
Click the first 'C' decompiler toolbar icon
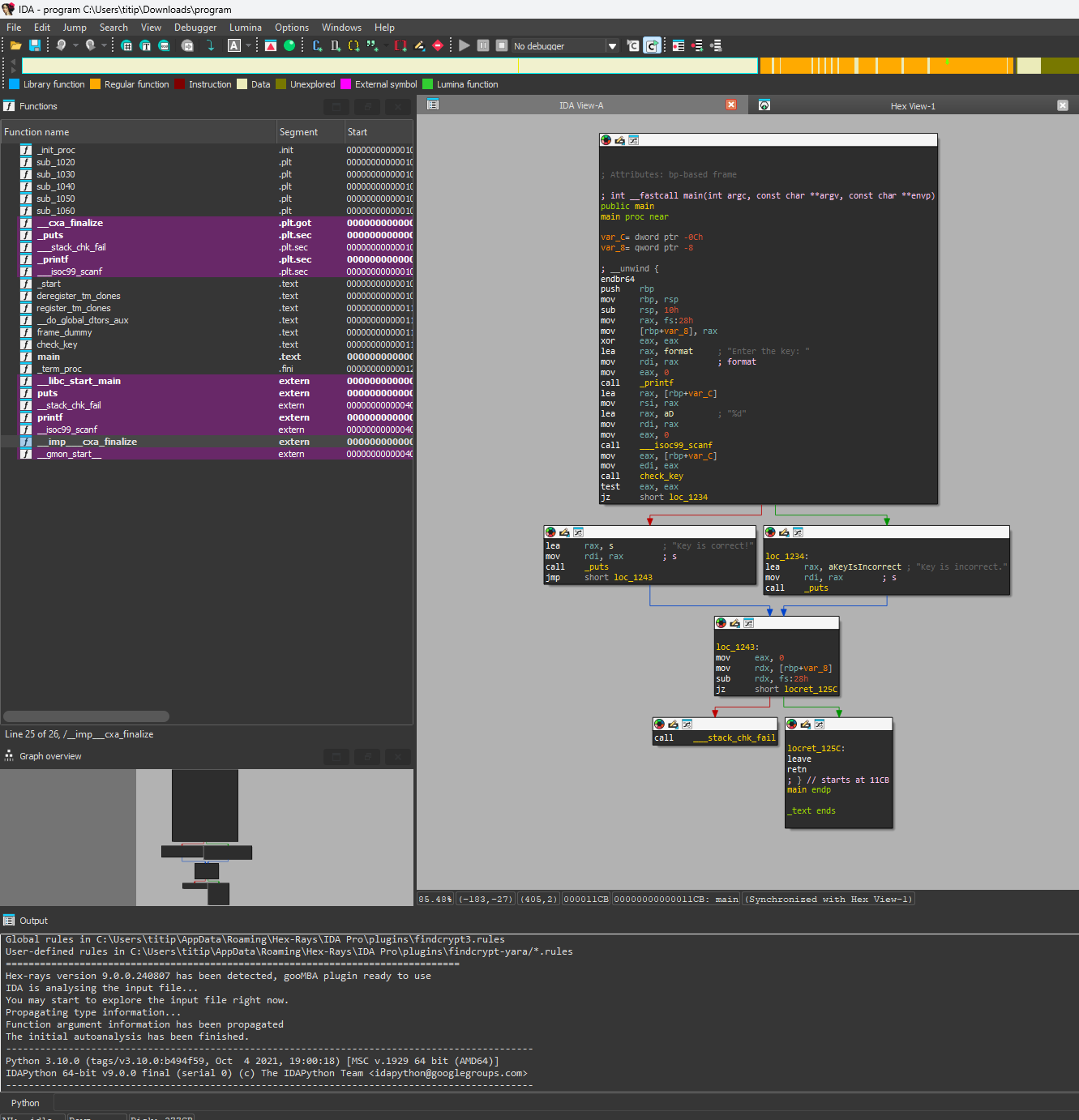[633, 45]
